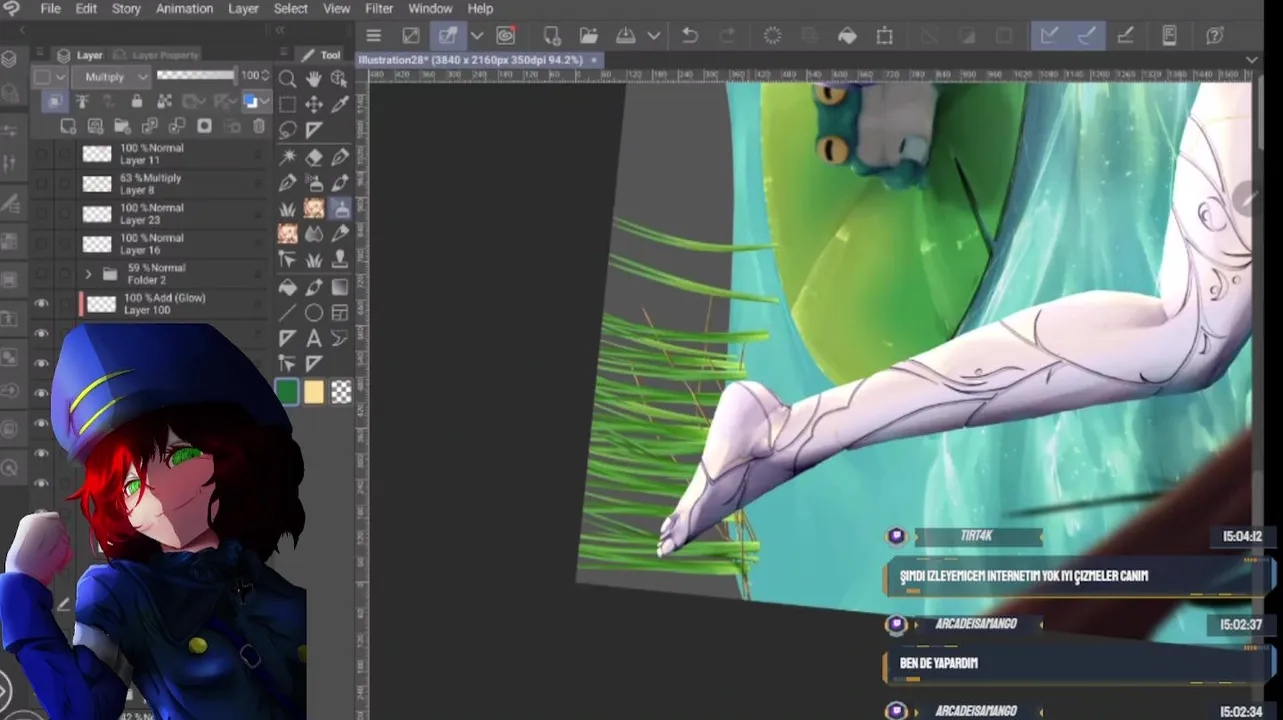
Task: Select the Blend tool
Action: pos(314,234)
